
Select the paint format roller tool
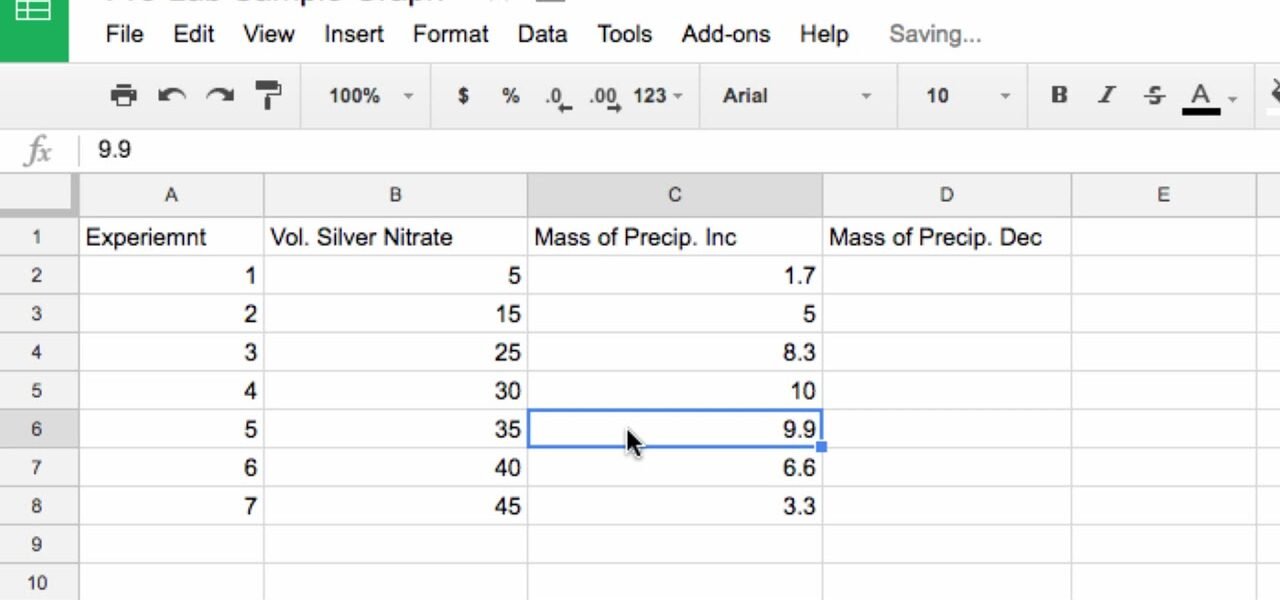268,96
